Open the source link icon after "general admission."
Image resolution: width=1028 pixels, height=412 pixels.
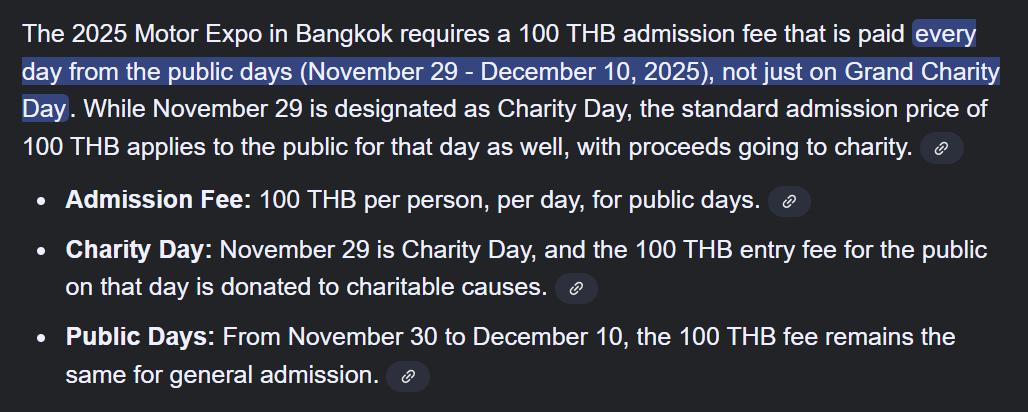[407, 377]
